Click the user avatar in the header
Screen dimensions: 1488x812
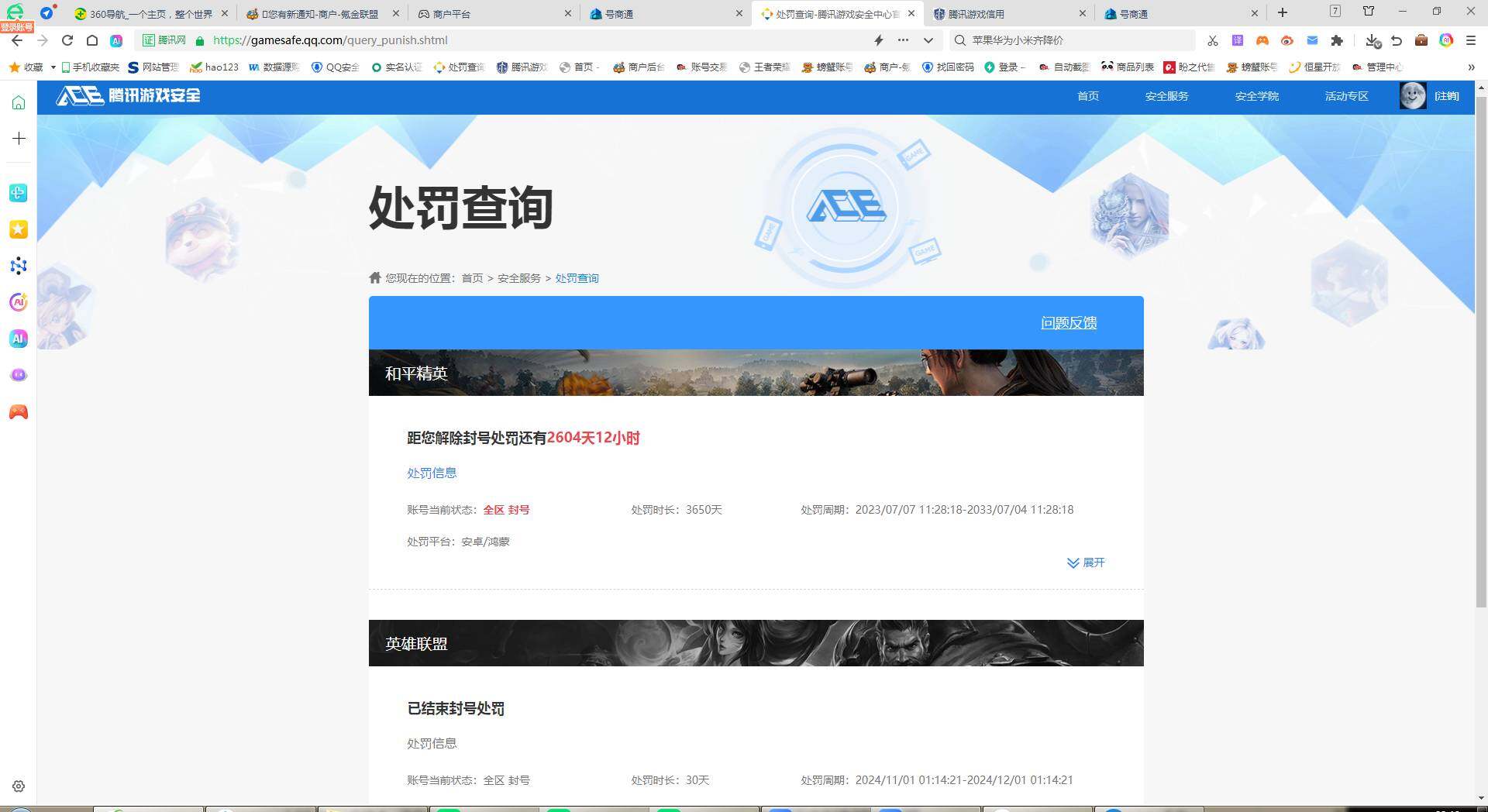pyautogui.click(x=1413, y=96)
